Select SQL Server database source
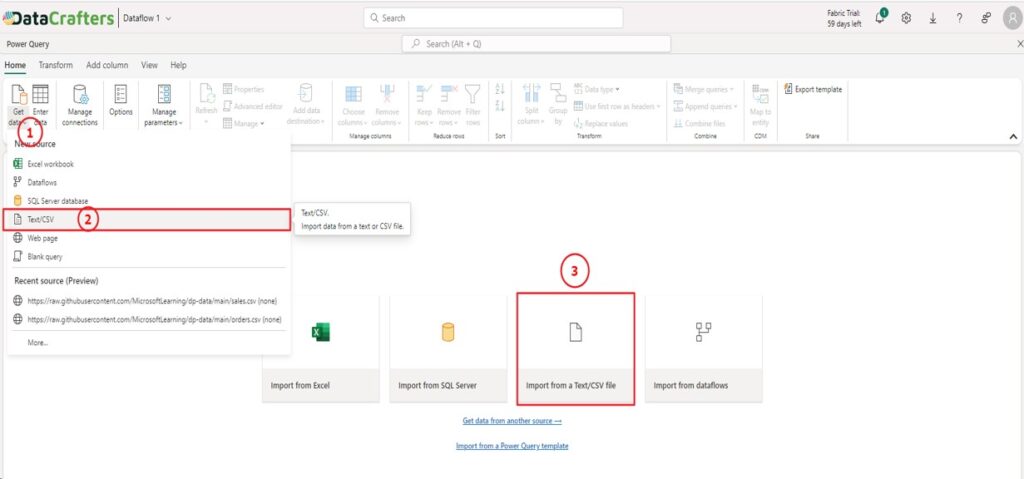 click(149, 201)
